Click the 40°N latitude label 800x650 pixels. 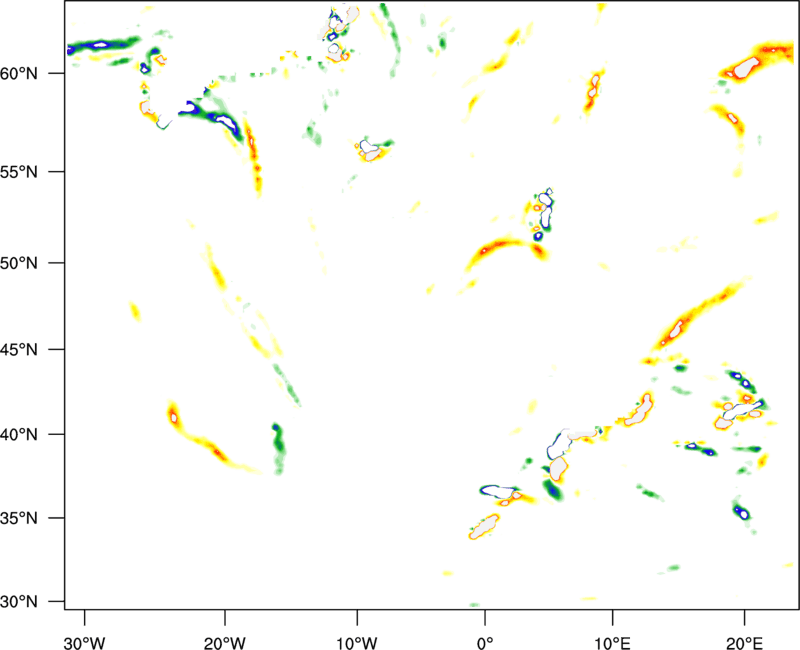pos(19,434)
